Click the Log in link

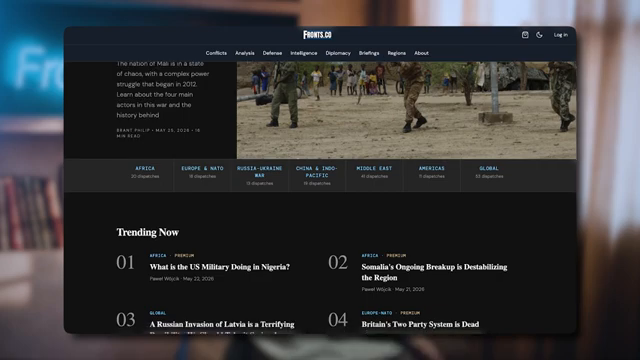coord(560,35)
